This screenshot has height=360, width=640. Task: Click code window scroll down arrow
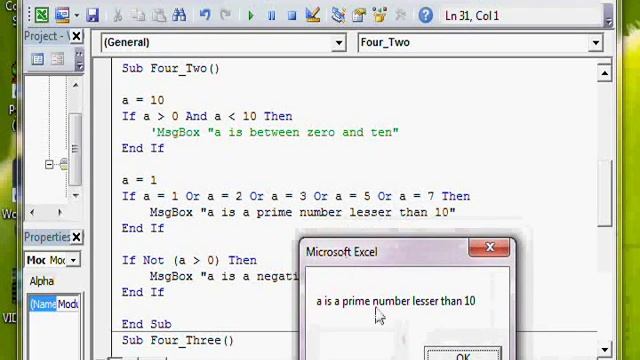point(604,350)
